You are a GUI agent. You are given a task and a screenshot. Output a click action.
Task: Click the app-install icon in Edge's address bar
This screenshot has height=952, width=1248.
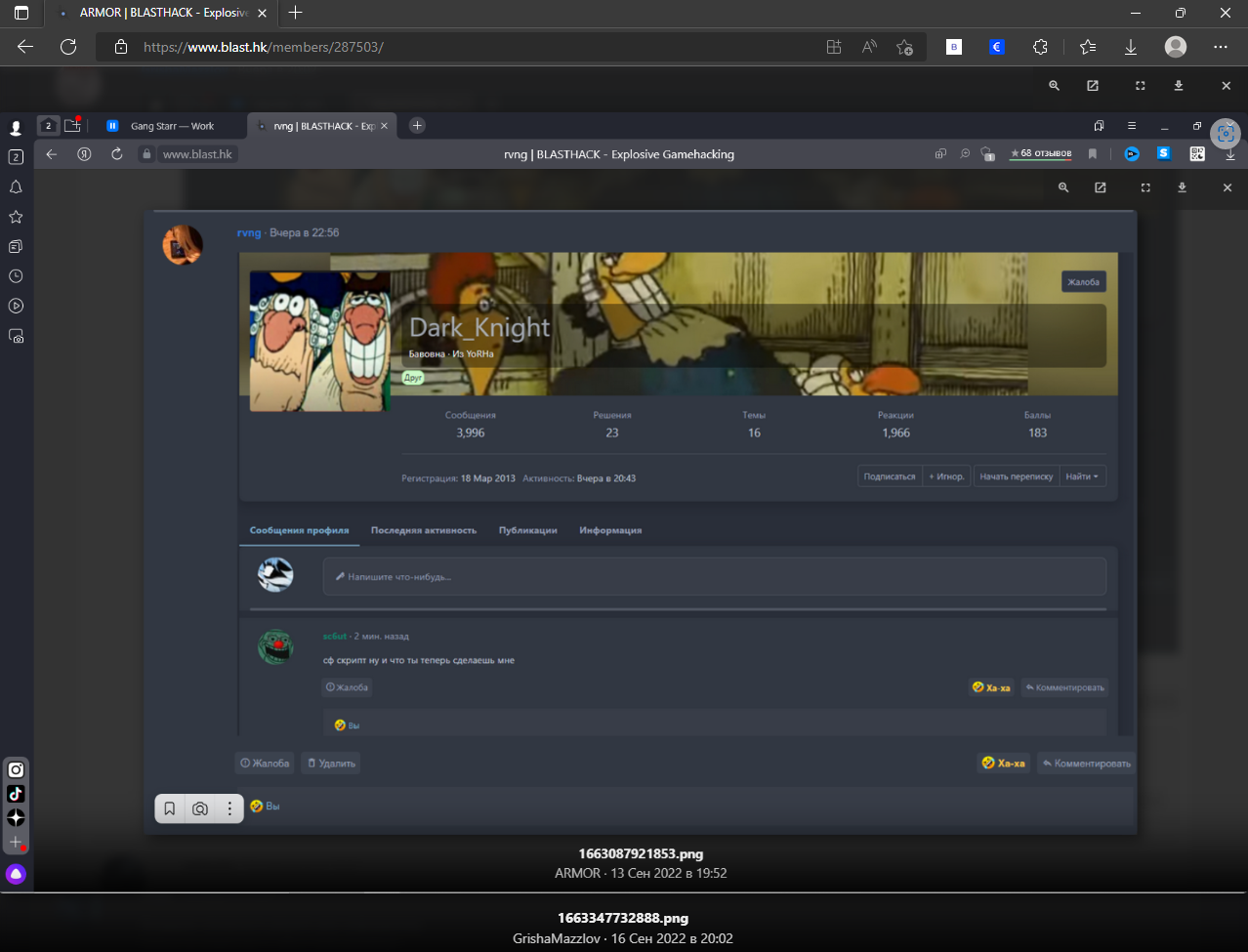point(834,47)
